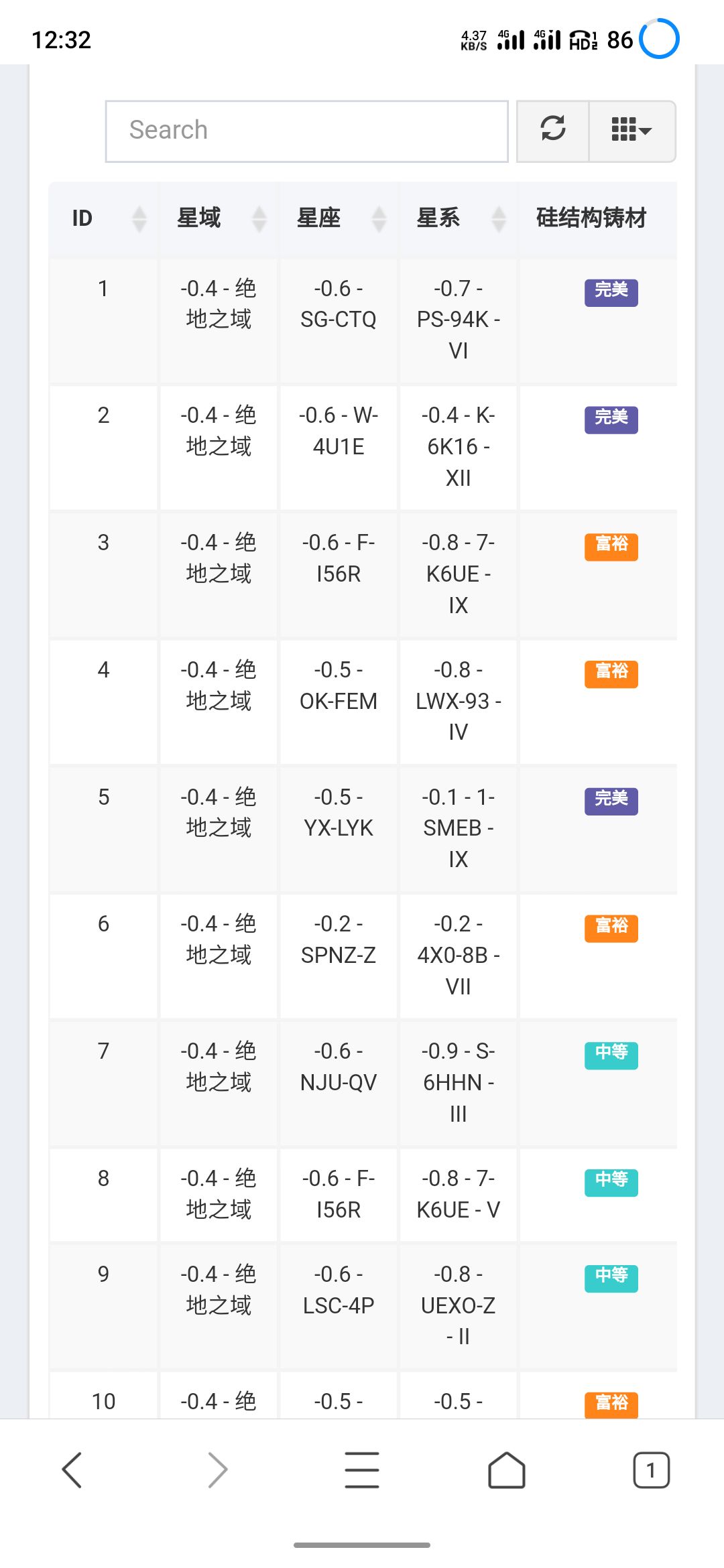This screenshot has height=1568, width=724.
Task: Click the 富裕 badge in row 3
Action: click(x=611, y=545)
